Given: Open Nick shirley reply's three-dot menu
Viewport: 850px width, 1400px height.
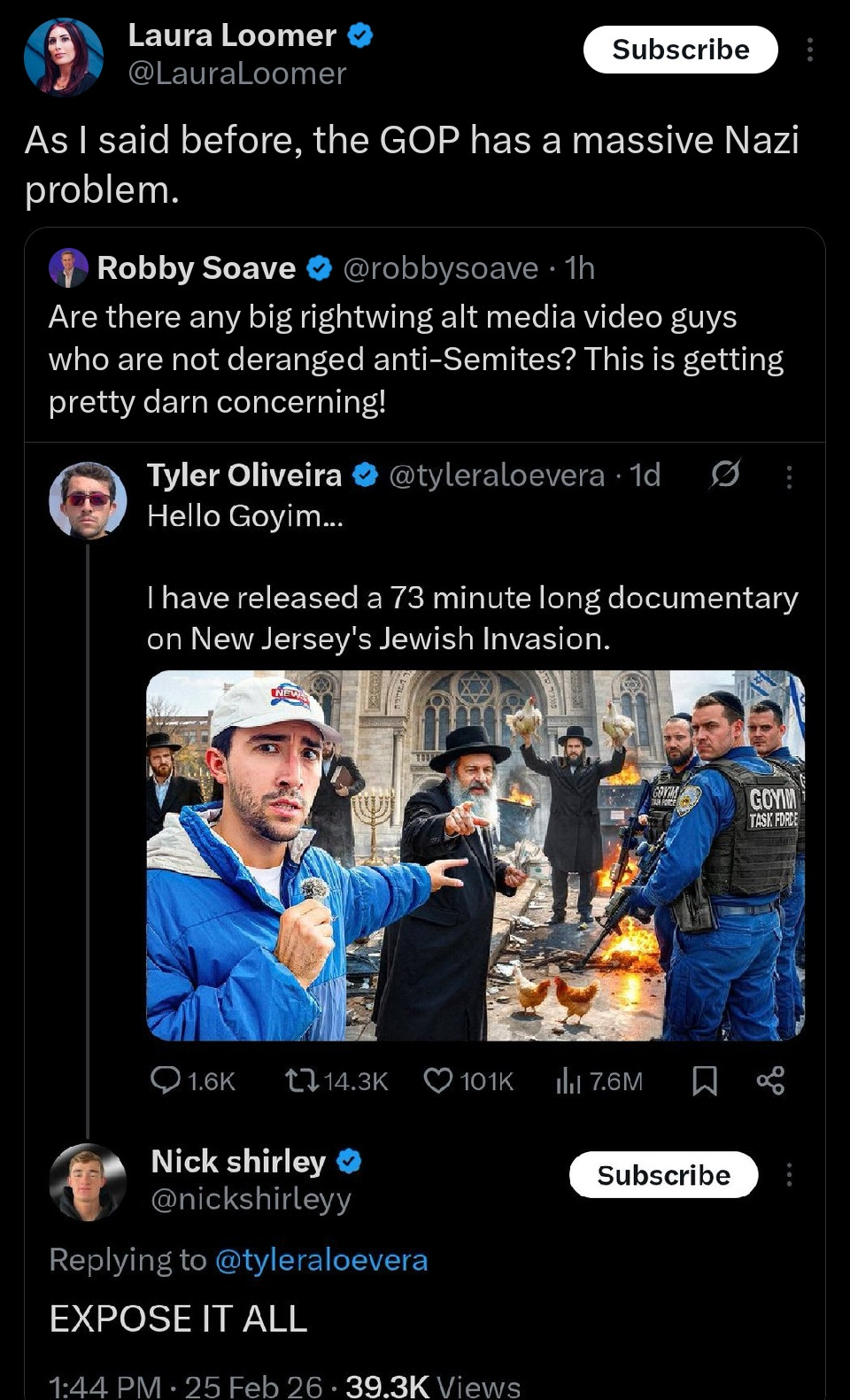Looking at the screenshot, I should [789, 1175].
